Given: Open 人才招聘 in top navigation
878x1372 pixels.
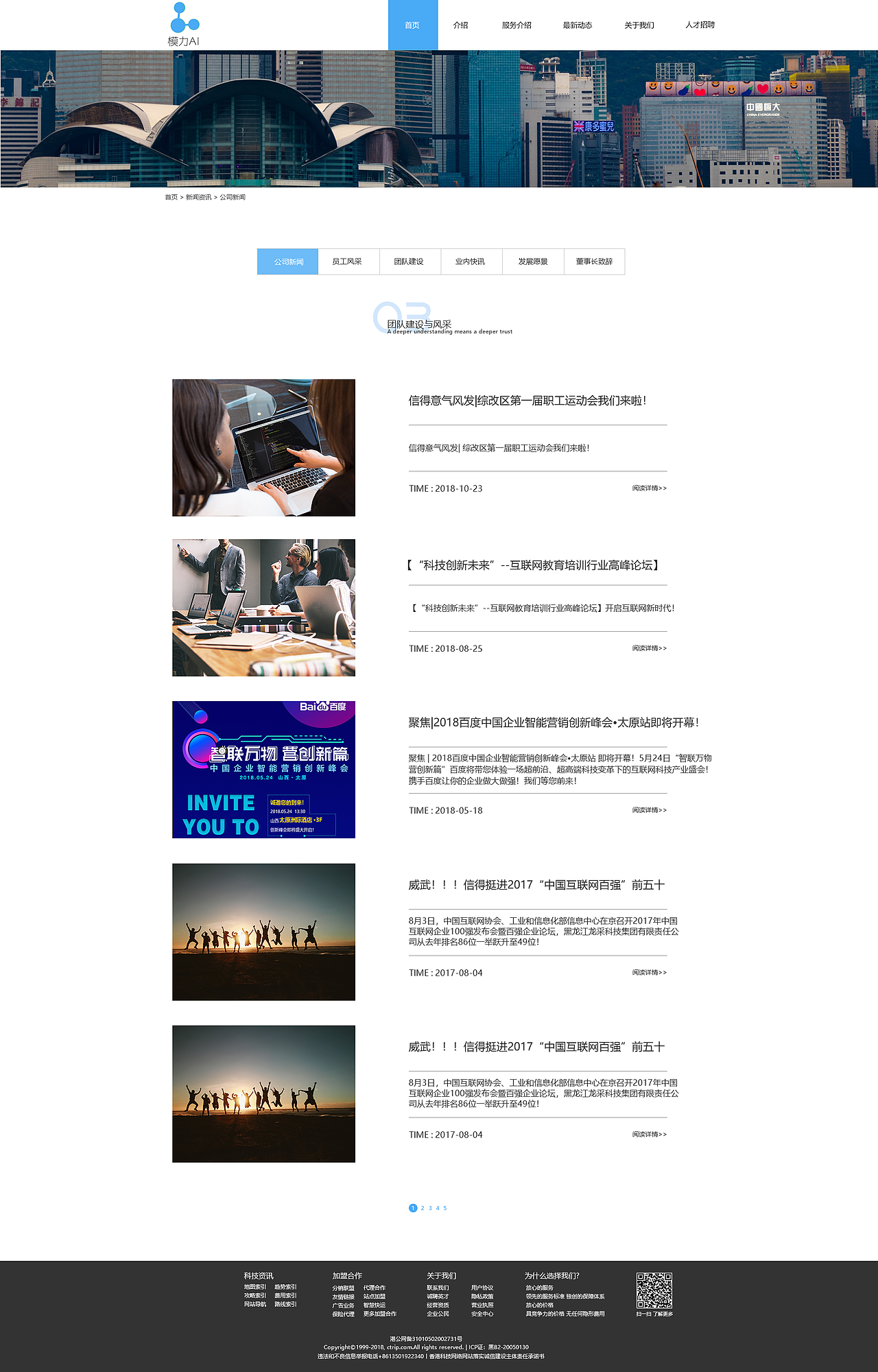Looking at the screenshot, I should click(700, 25).
